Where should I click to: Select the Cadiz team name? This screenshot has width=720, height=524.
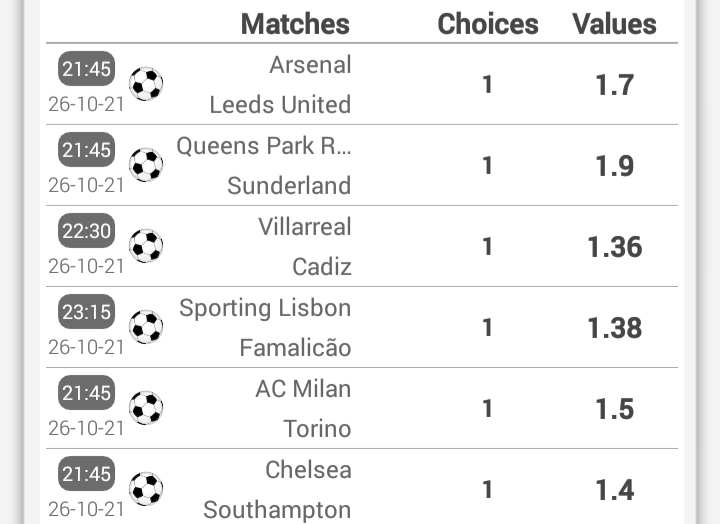[x=322, y=267]
